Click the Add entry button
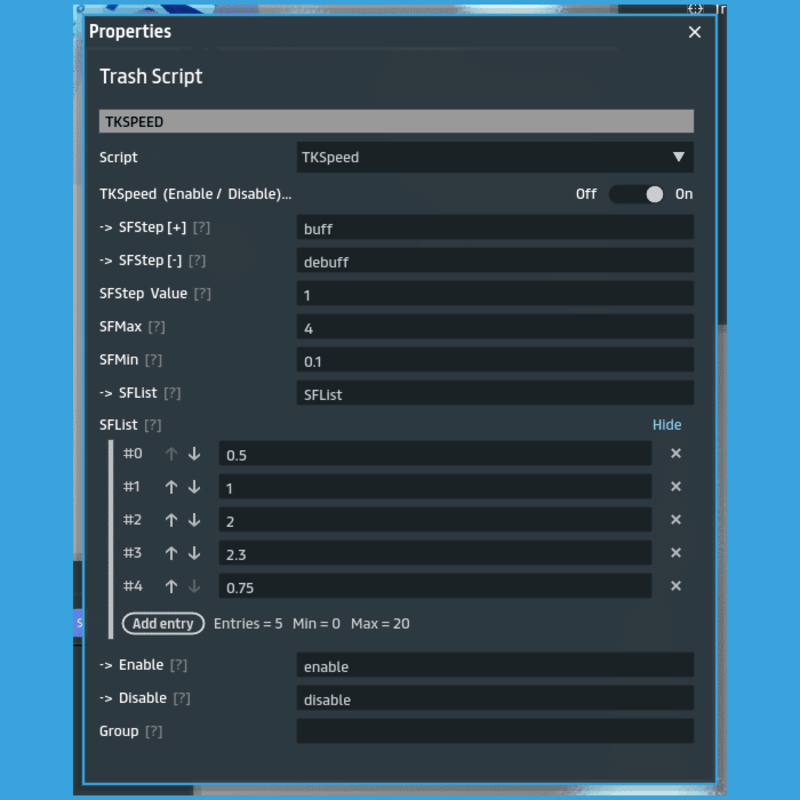 click(x=163, y=623)
